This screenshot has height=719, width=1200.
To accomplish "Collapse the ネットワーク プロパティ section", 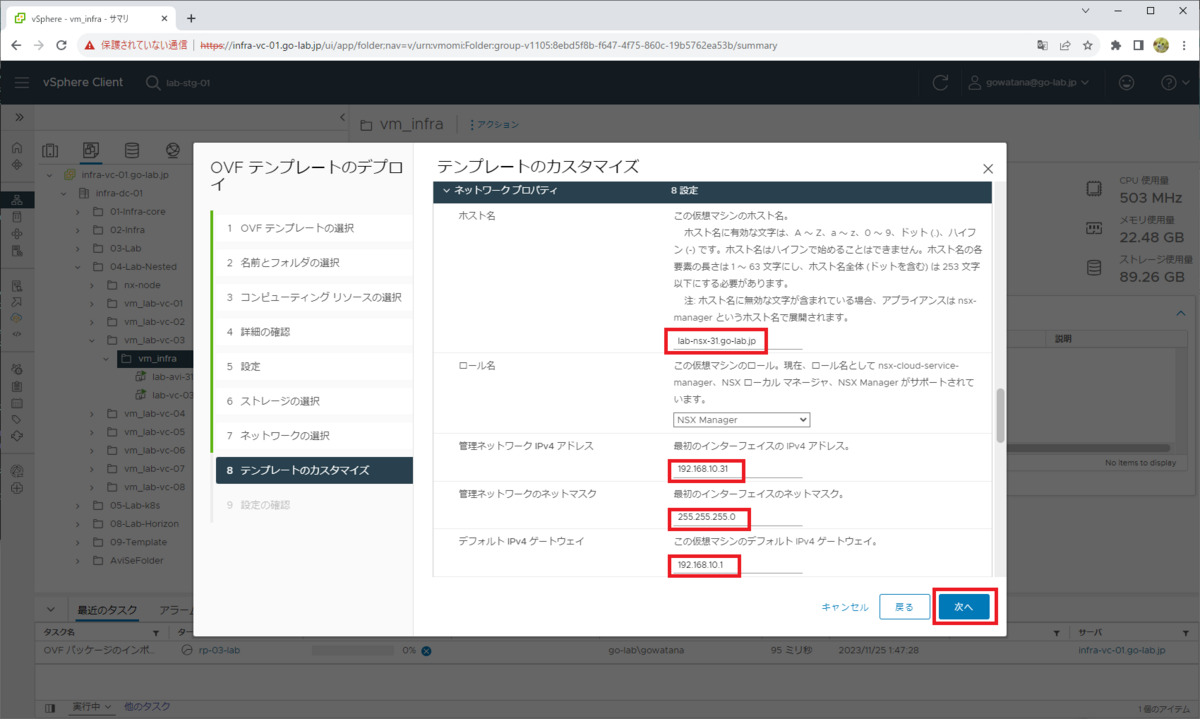I will coord(447,190).
